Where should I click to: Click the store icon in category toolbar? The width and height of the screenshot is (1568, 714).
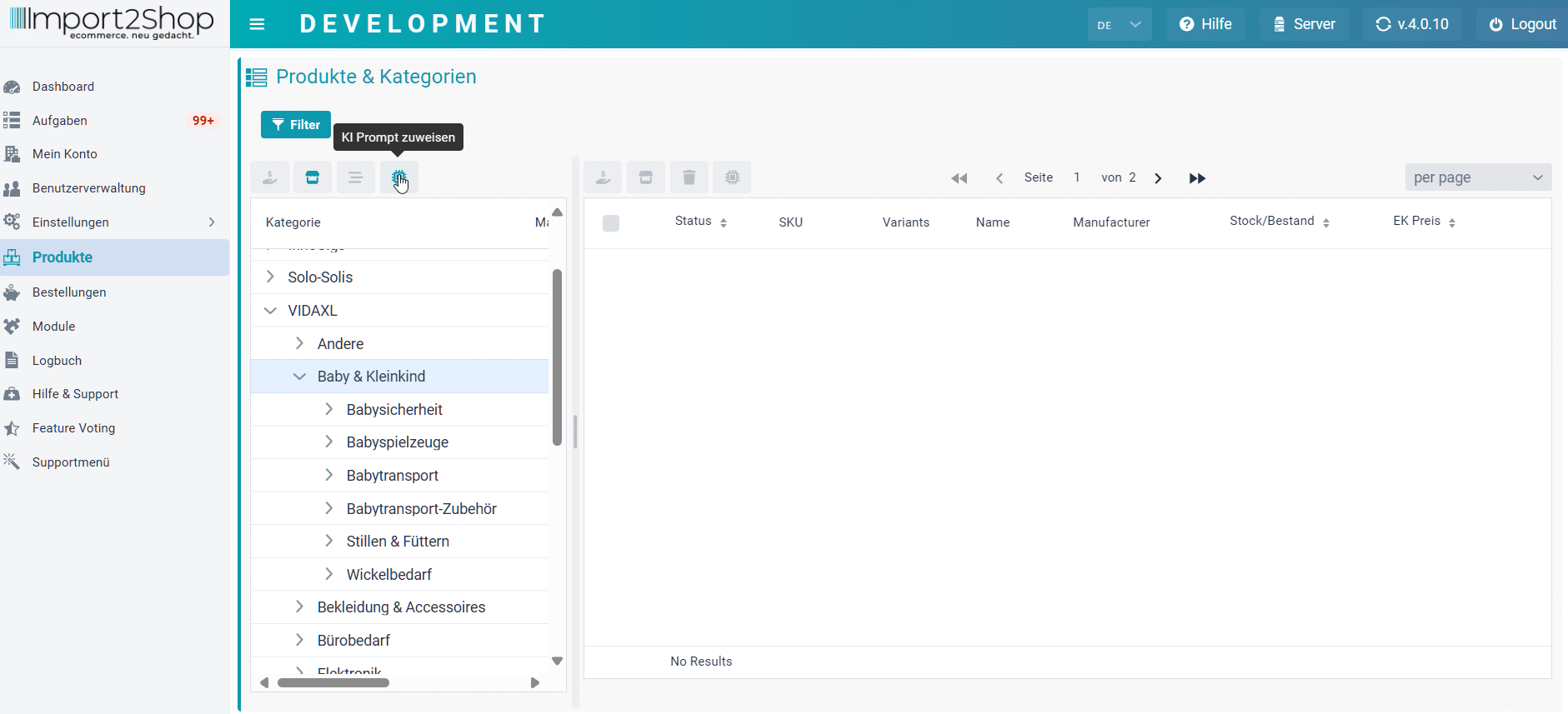(313, 177)
